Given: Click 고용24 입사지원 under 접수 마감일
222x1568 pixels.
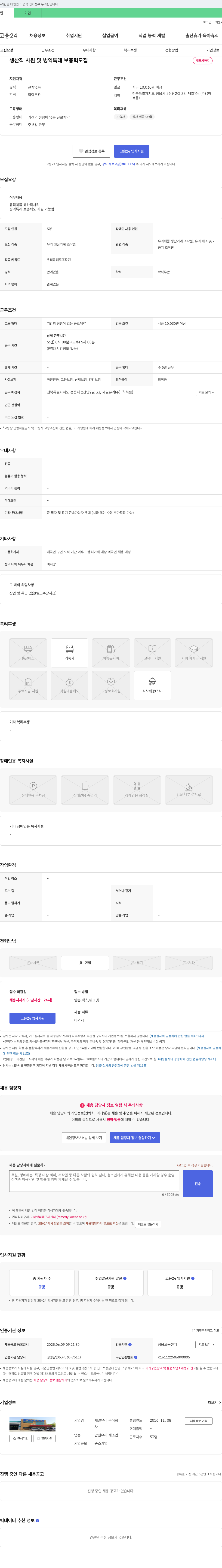Looking at the screenshot, I should point(32,1018).
